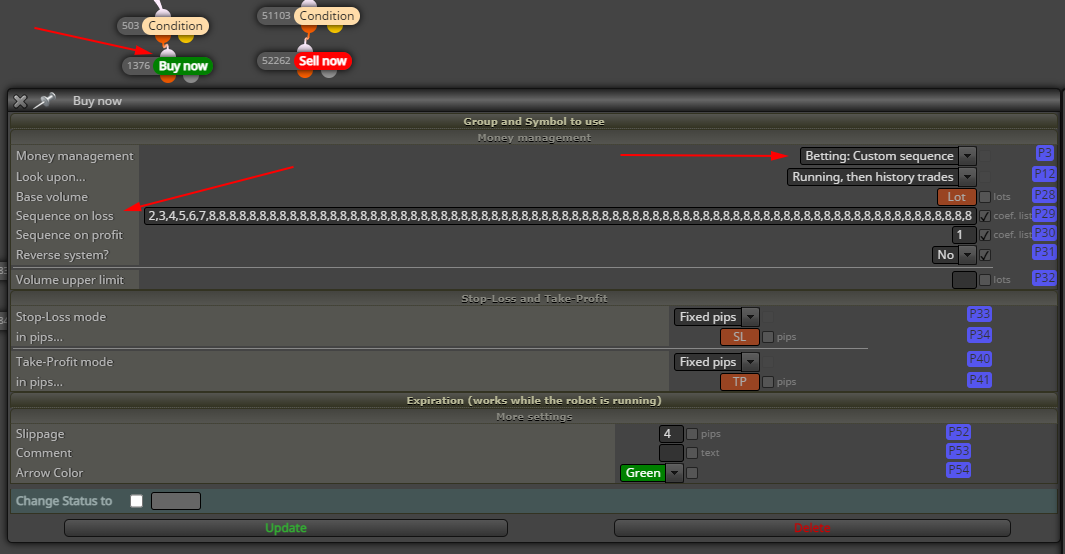This screenshot has height=554, width=1065.
Task: Open Take-Profit mode Fixed pips dropdown
Action: pyautogui.click(x=716, y=363)
